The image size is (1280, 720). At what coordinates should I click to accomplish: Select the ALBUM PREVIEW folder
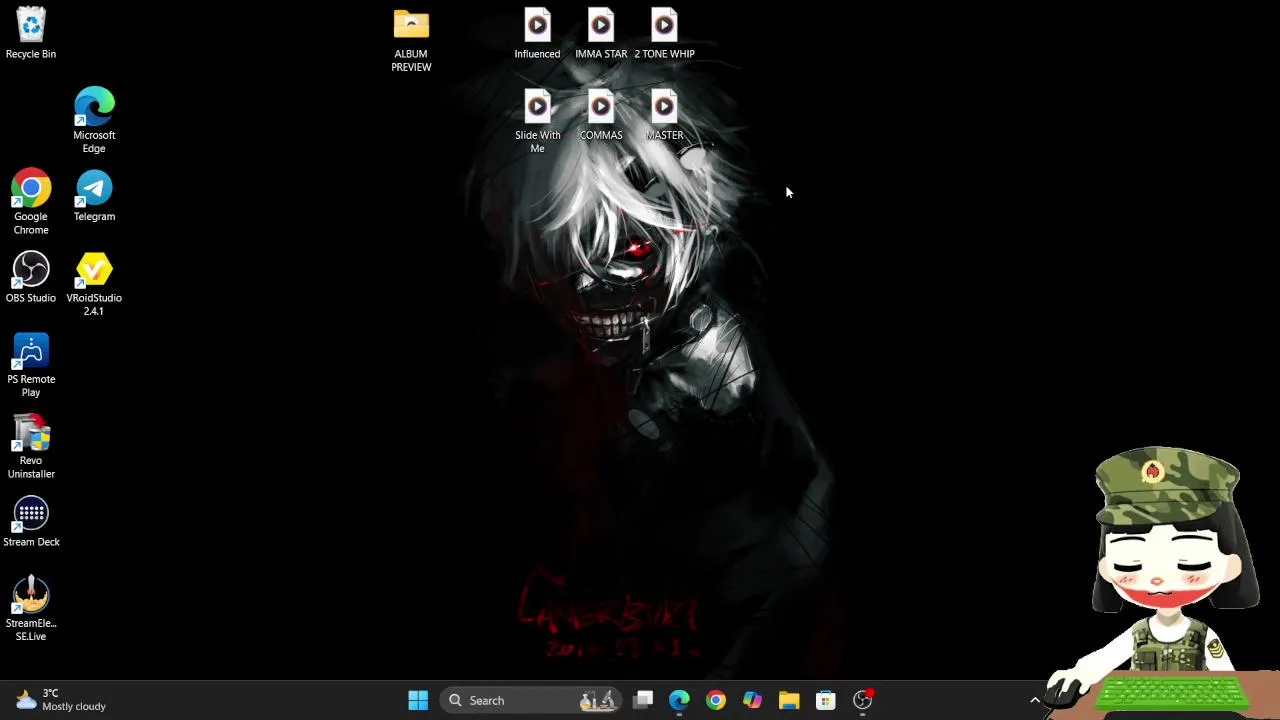411,40
